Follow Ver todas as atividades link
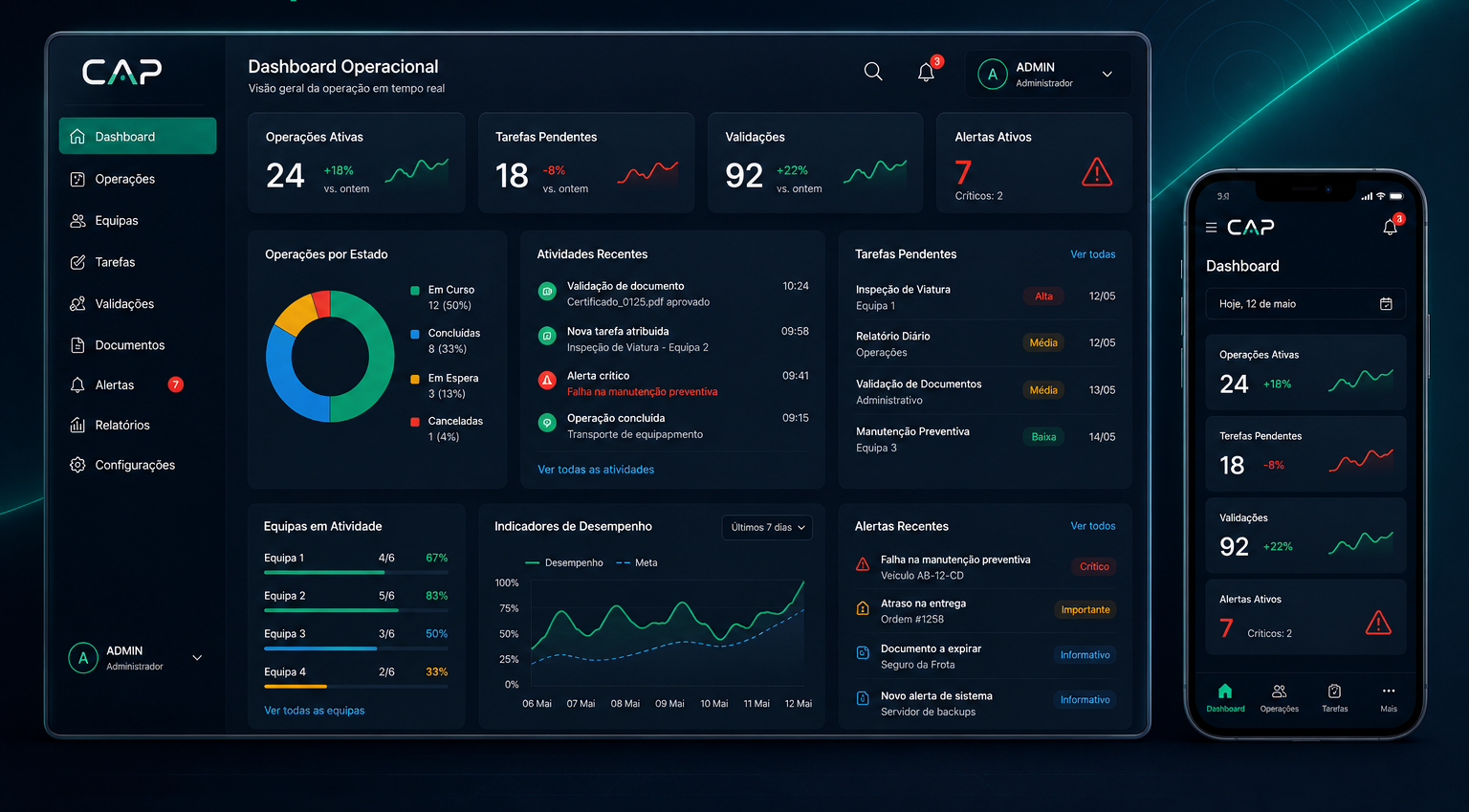Screen dimensions: 1469x812 (596, 470)
